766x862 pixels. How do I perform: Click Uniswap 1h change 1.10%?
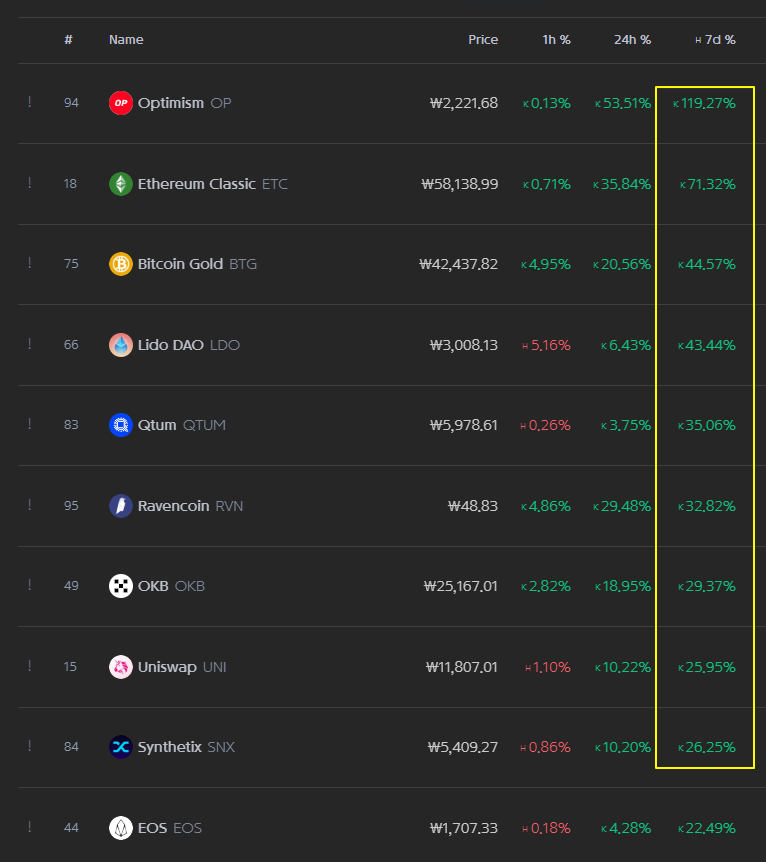click(548, 667)
